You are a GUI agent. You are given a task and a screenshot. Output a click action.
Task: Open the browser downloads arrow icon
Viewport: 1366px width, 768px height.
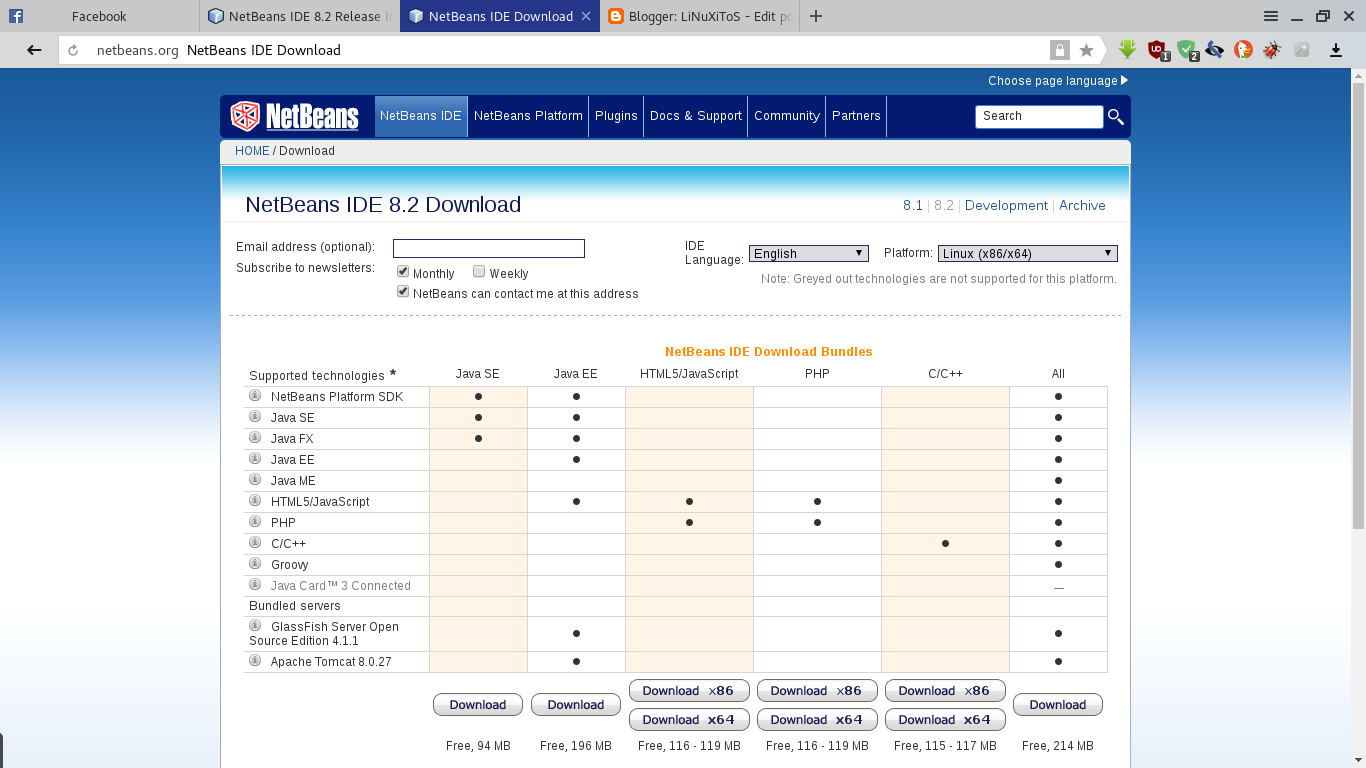point(1335,49)
